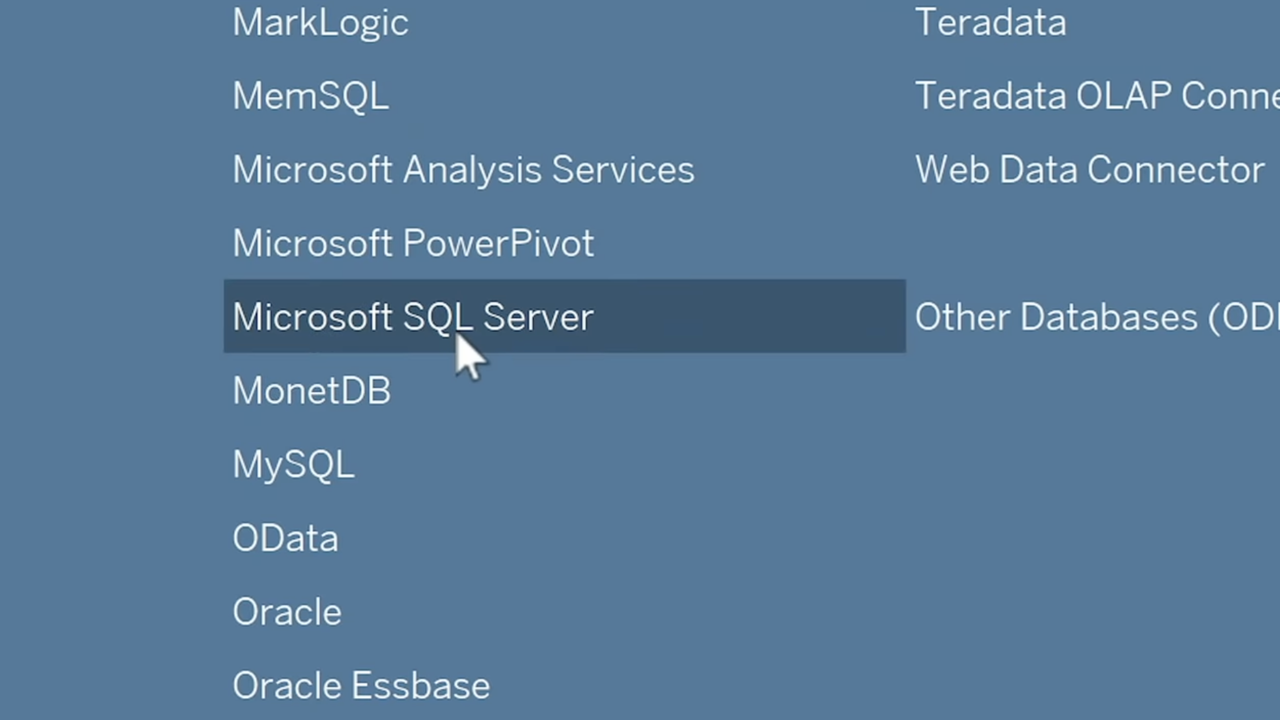Screen dimensions: 1280x720
Task: Pick the OData connector
Action: tap(285, 539)
